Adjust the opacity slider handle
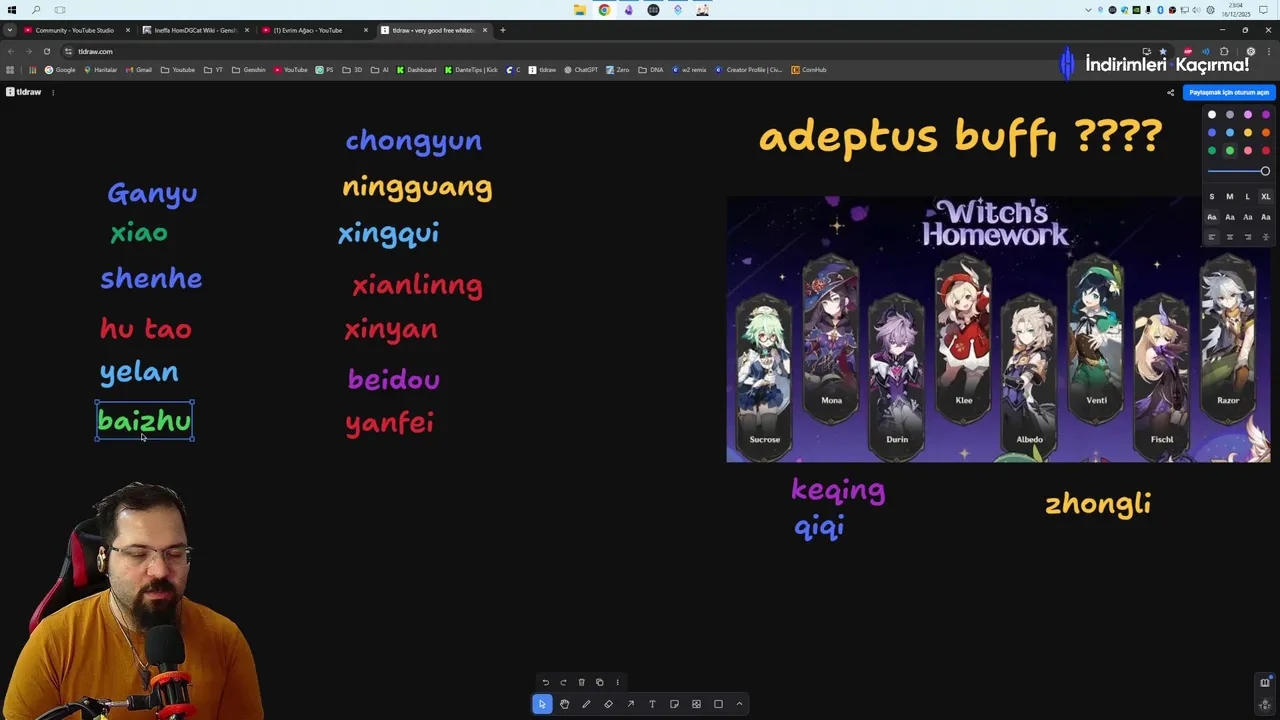This screenshot has height=720, width=1280. tap(1265, 171)
